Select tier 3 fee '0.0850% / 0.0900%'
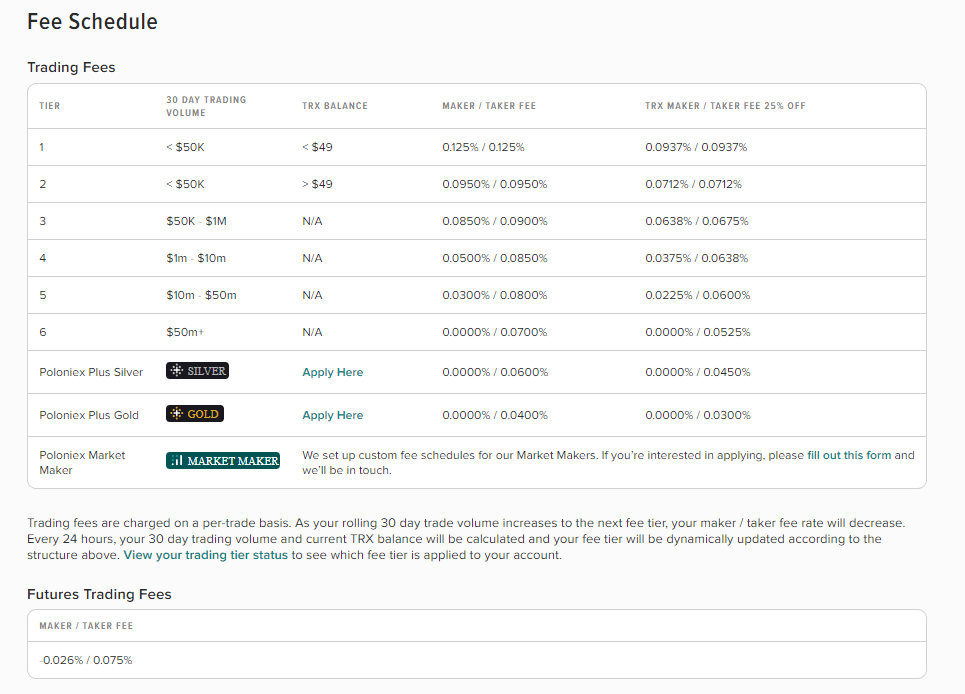 coord(494,221)
